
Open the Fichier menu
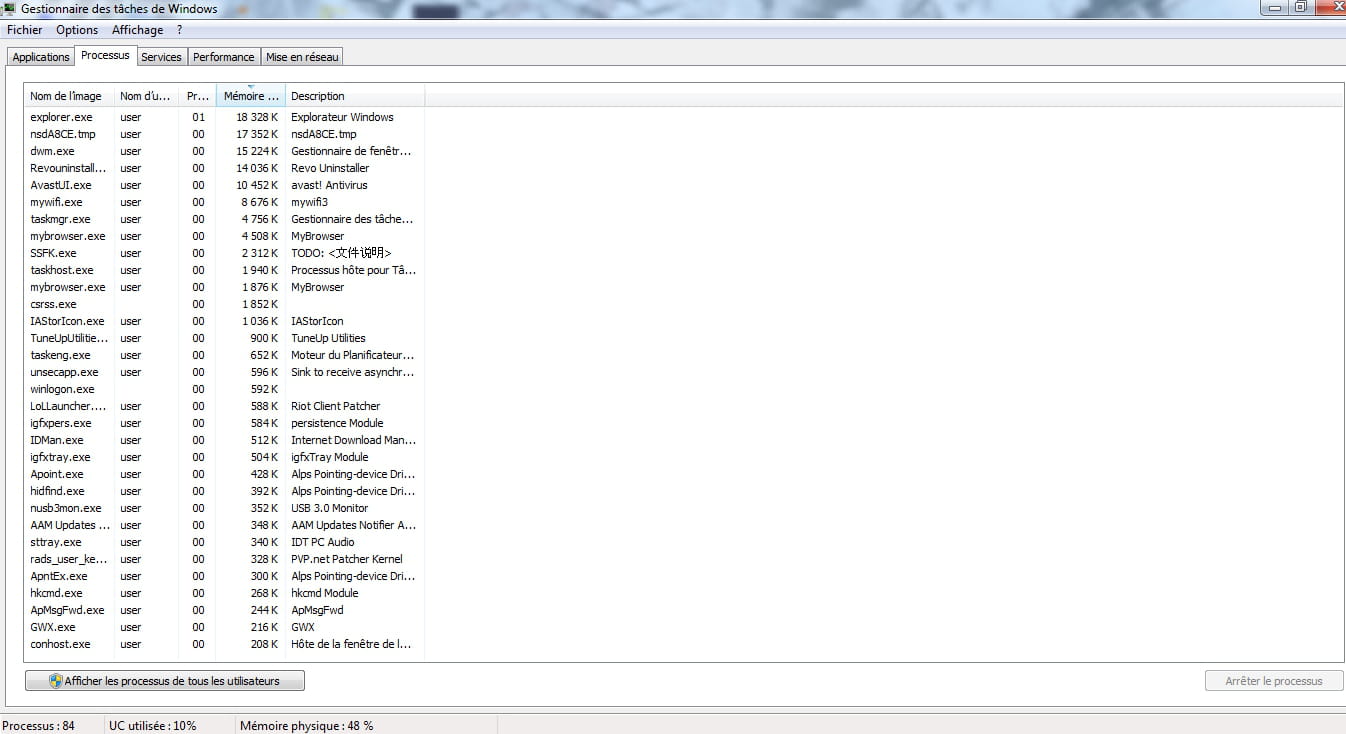click(24, 30)
